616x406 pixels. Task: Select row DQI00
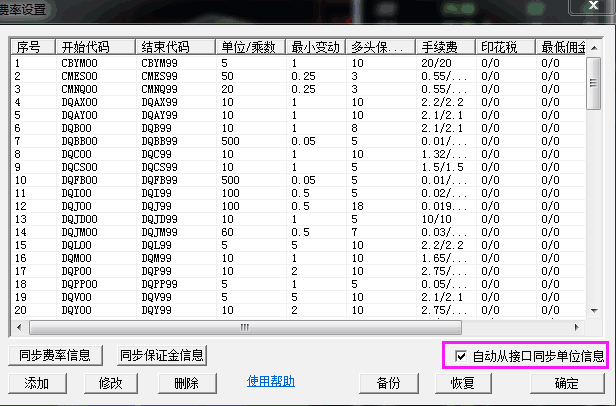point(299,193)
